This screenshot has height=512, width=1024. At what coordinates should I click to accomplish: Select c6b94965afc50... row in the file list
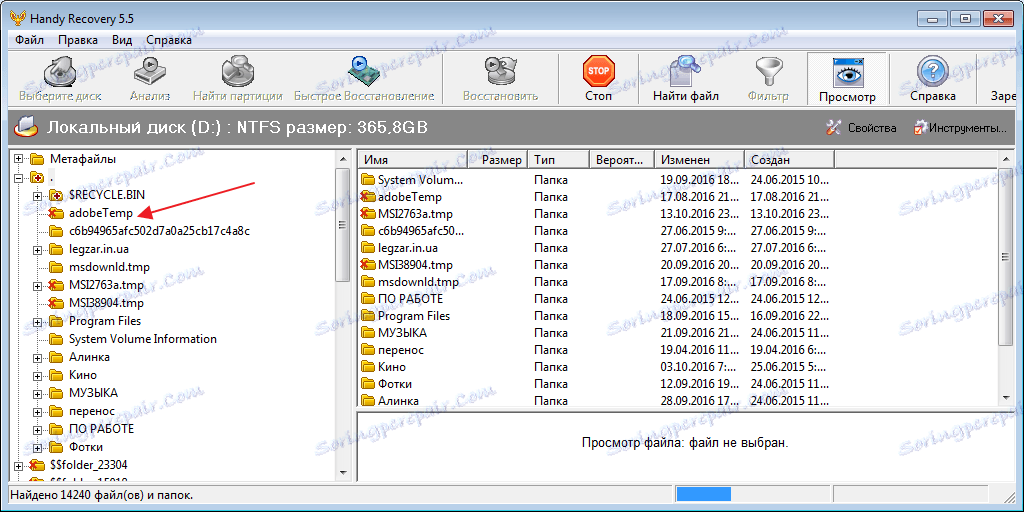coord(678,231)
